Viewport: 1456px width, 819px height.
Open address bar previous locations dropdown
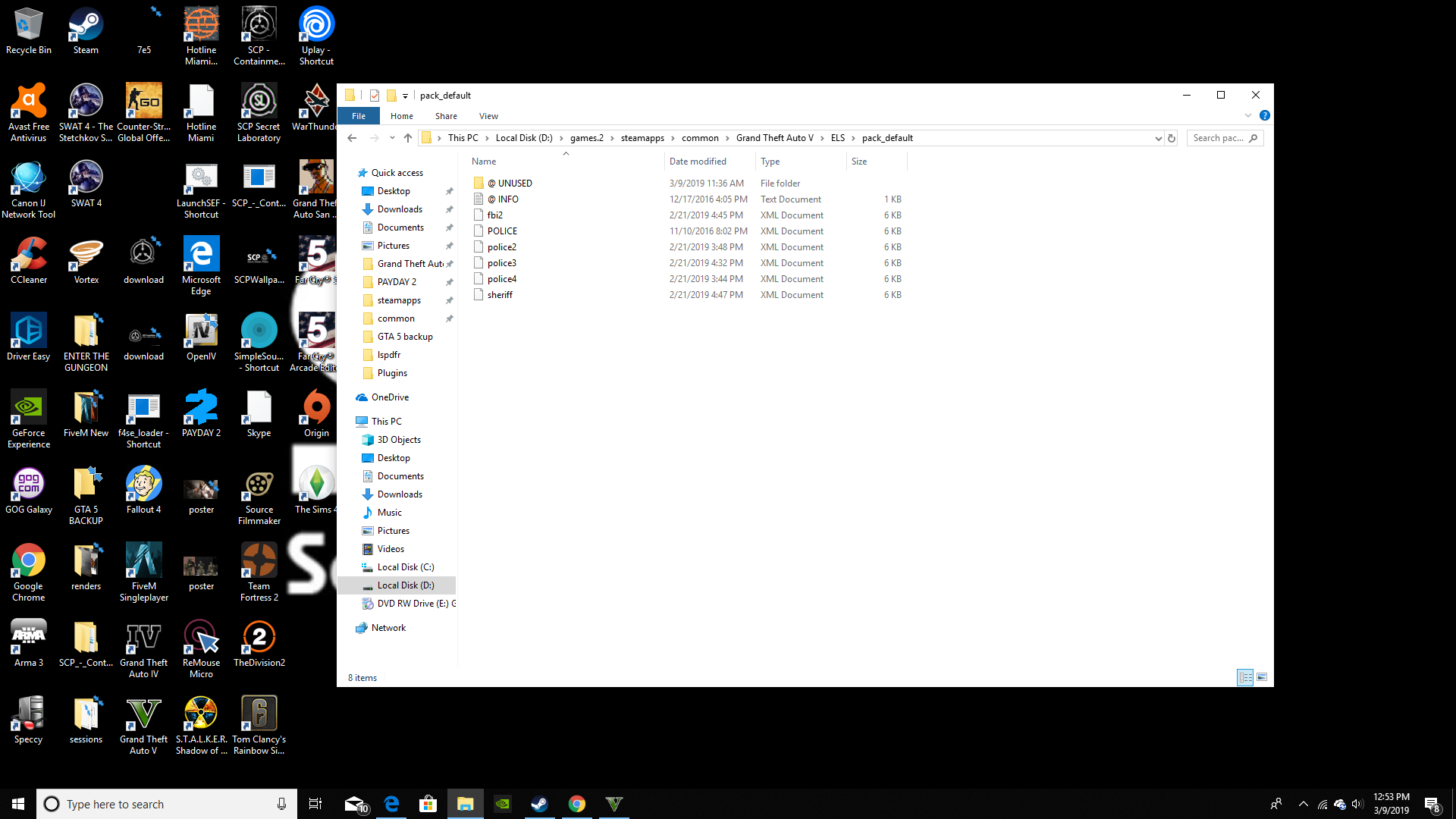tap(1158, 138)
